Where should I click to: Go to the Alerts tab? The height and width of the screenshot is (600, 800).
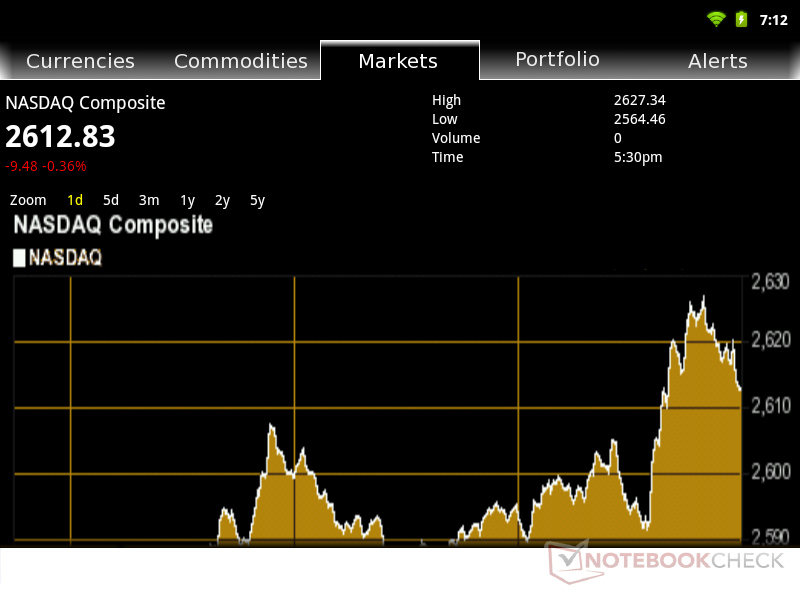pyautogui.click(x=717, y=61)
